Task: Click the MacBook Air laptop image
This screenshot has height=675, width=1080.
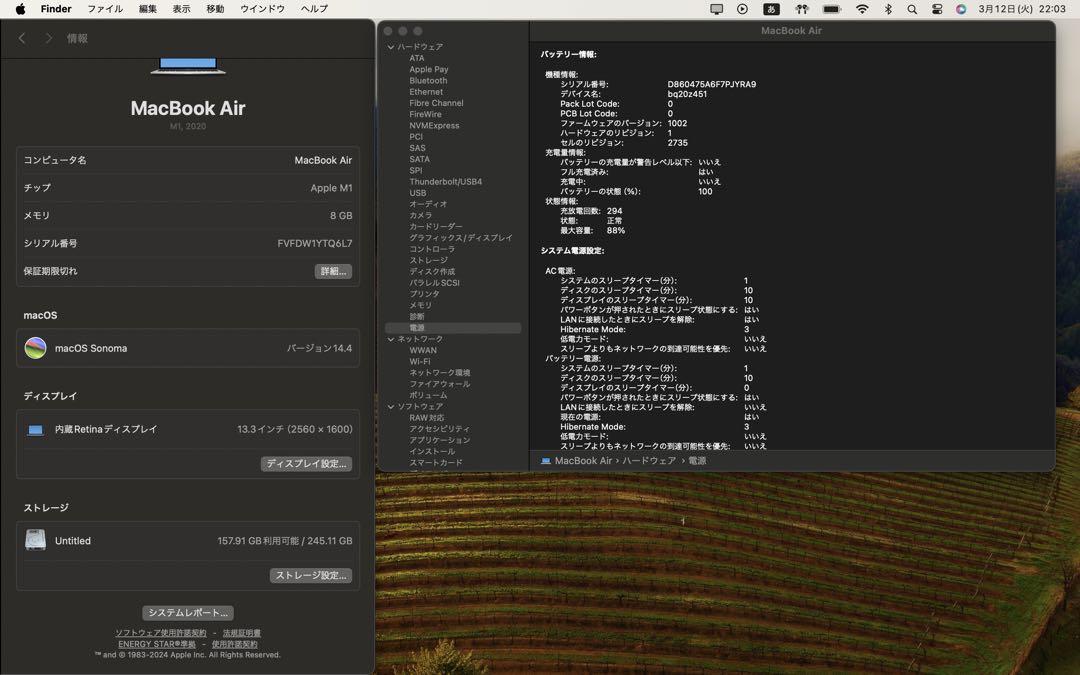Action: pyautogui.click(x=188, y=65)
